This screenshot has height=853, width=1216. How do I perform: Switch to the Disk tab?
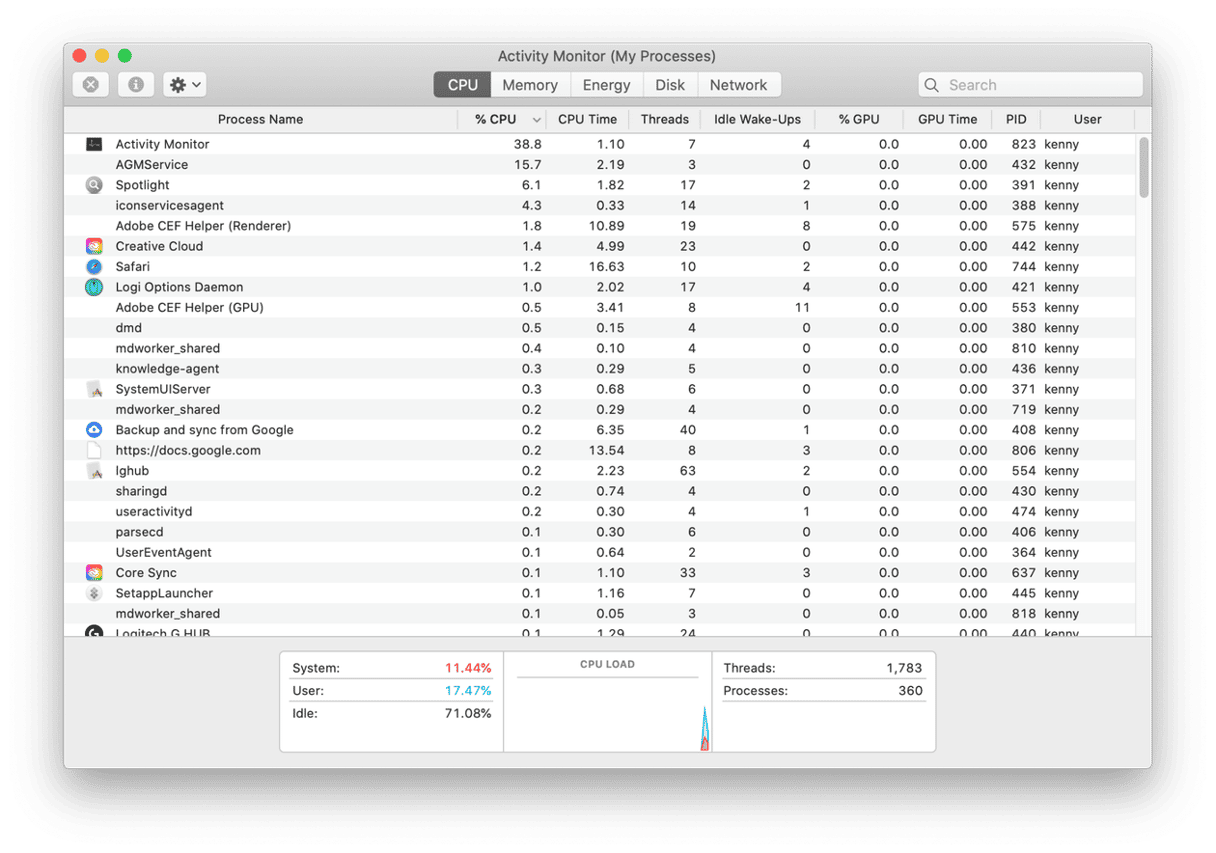coord(670,85)
